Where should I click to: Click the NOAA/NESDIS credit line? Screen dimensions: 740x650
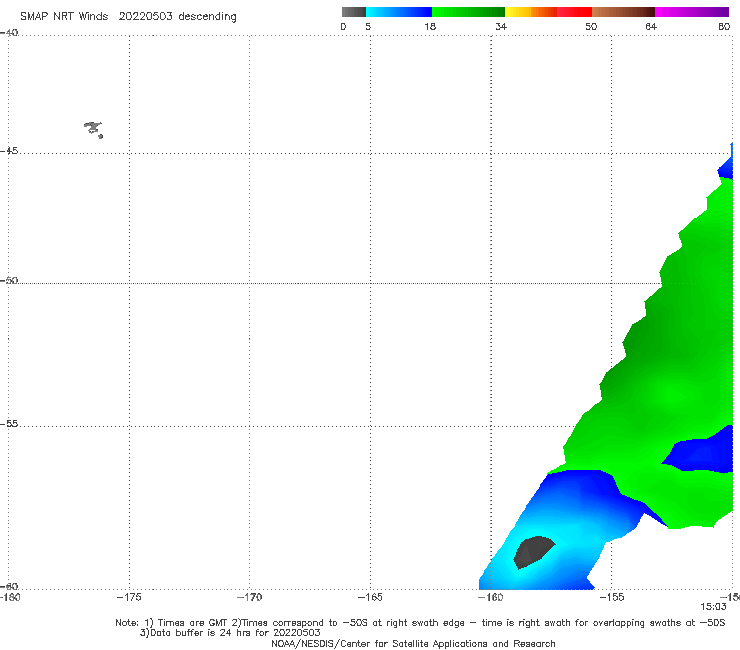[413, 644]
